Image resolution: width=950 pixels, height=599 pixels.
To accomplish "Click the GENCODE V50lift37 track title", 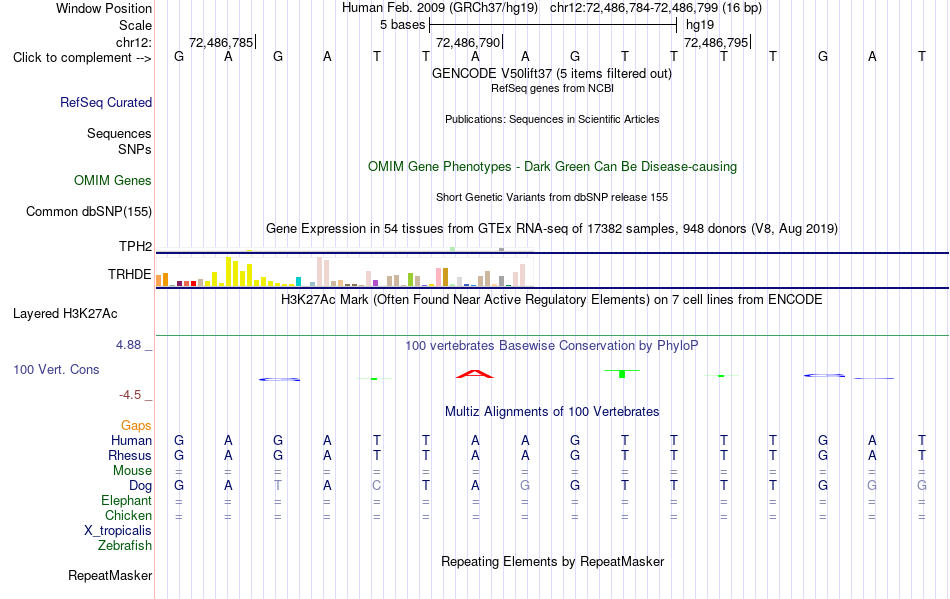I will (x=552, y=73).
